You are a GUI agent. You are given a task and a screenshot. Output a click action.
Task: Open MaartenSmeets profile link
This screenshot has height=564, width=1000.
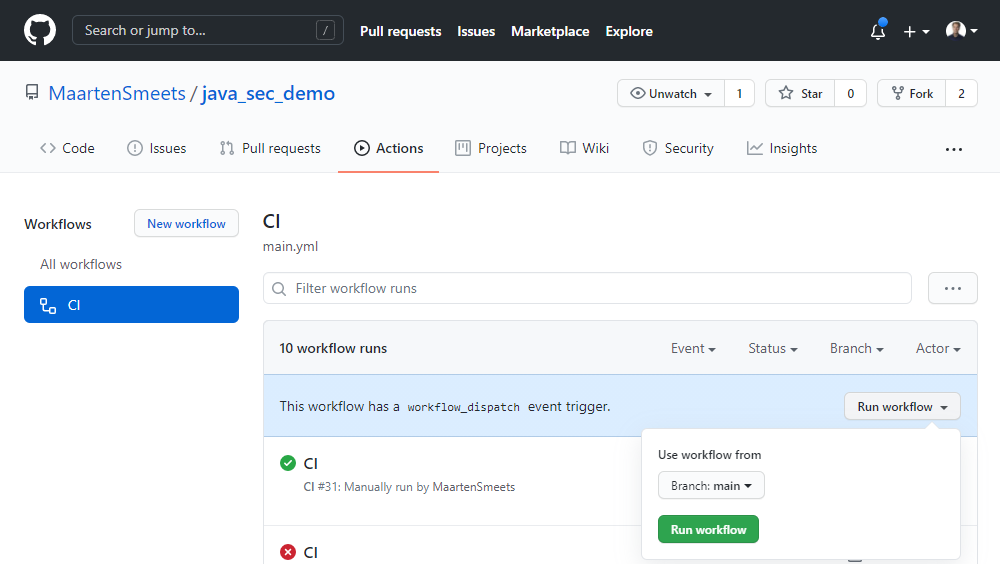(x=117, y=93)
